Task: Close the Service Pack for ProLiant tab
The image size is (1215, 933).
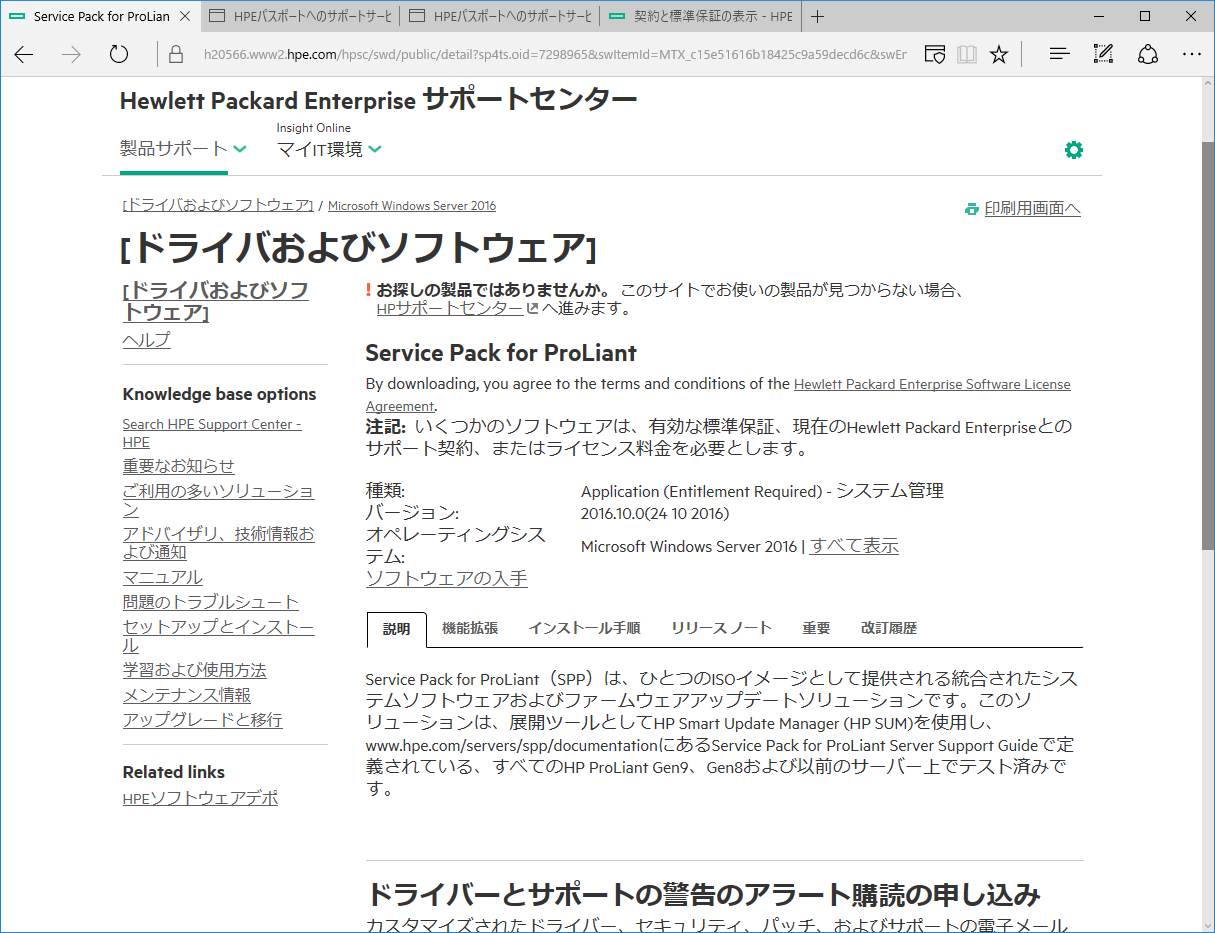Action: pos(186,16)
